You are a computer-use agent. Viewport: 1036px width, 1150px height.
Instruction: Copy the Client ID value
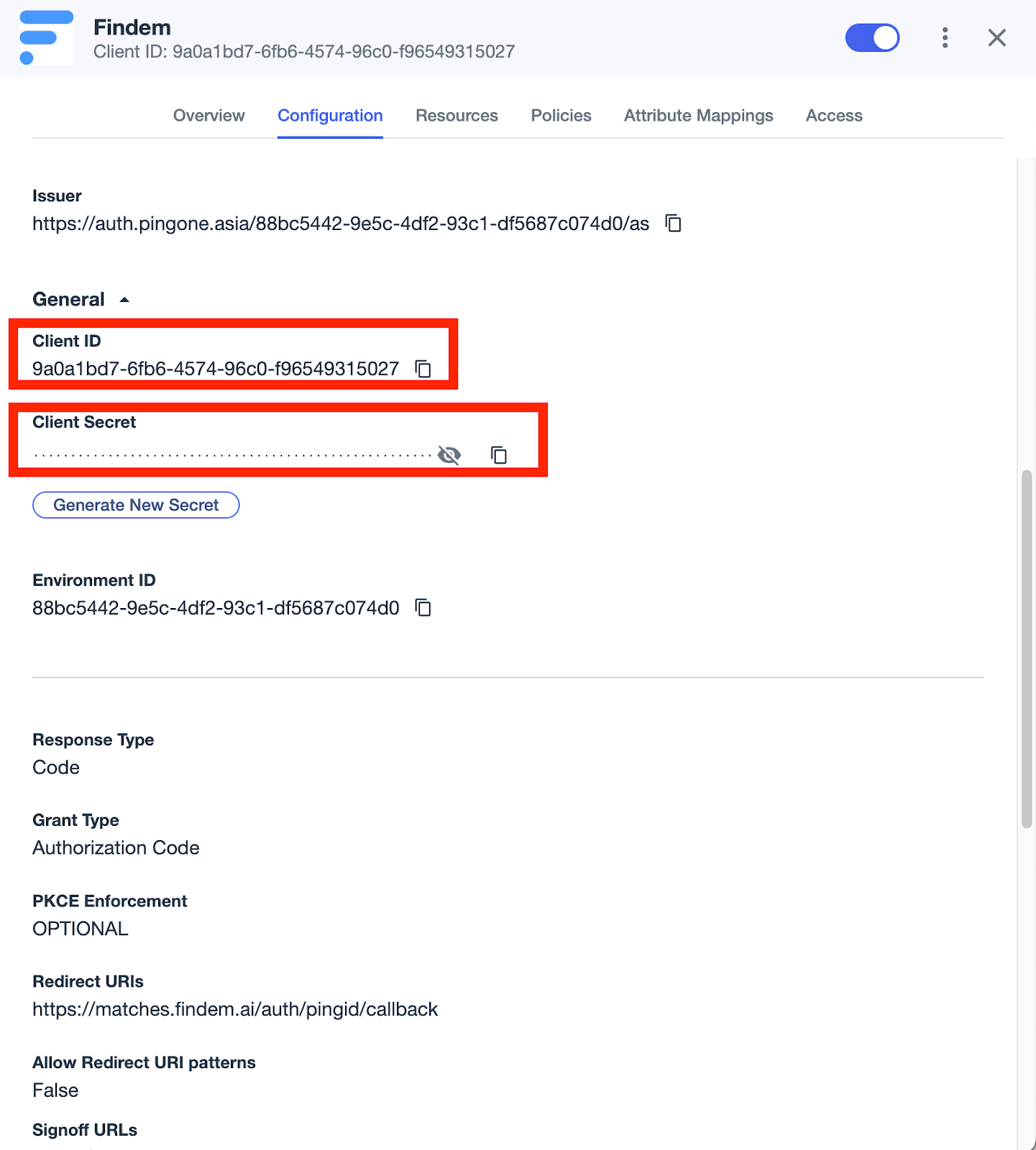(423, 369)
